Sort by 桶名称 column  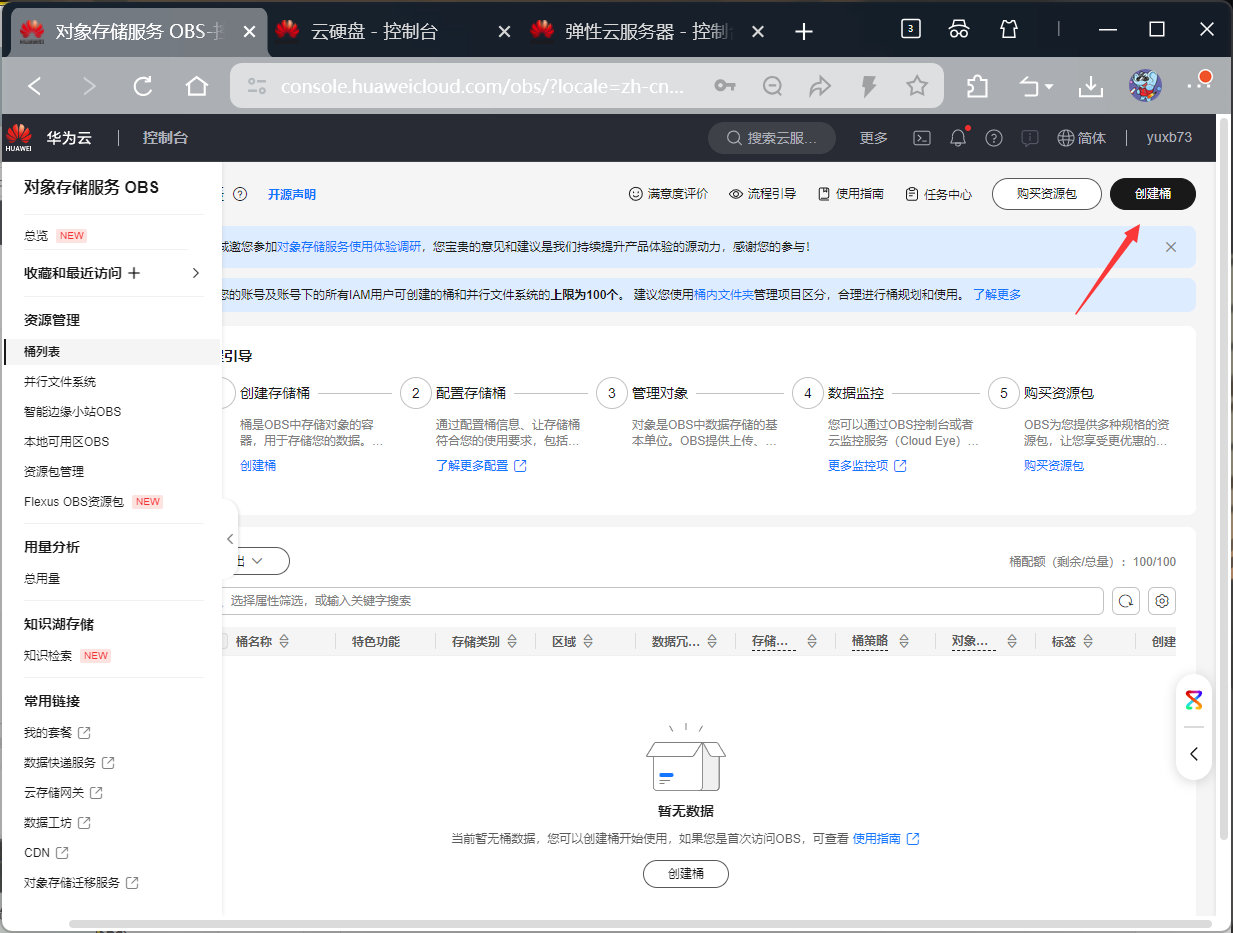coord(283,641)
